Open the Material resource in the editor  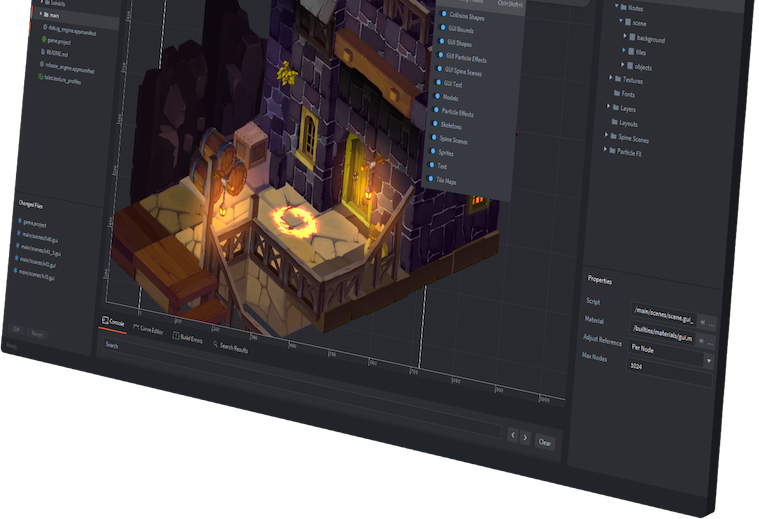(x=701, y=341)
